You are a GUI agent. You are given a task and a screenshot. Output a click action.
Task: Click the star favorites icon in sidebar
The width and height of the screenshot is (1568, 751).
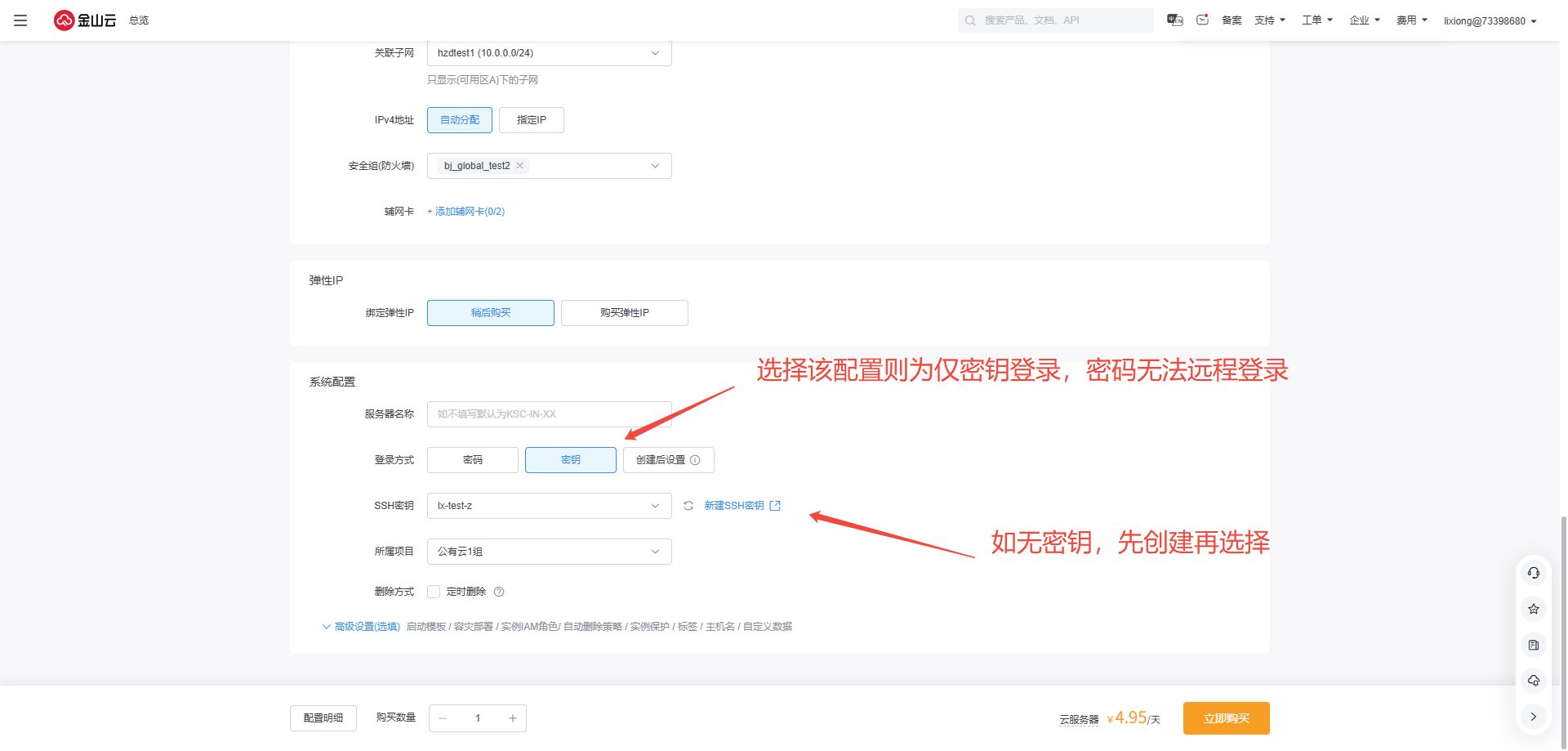1534,609
